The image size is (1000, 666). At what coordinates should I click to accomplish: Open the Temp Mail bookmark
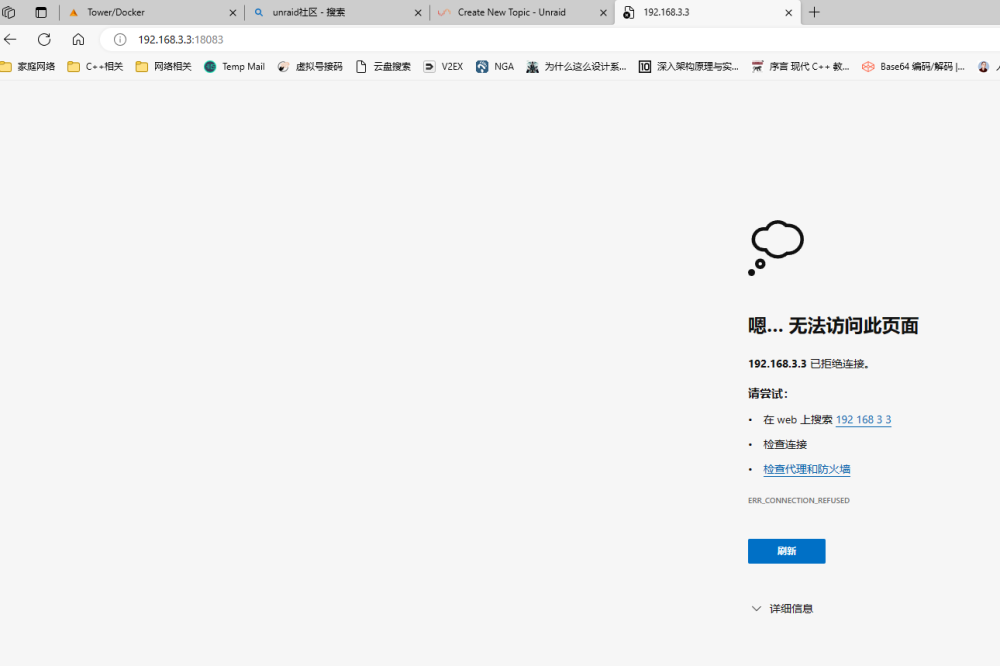[234, 66]
